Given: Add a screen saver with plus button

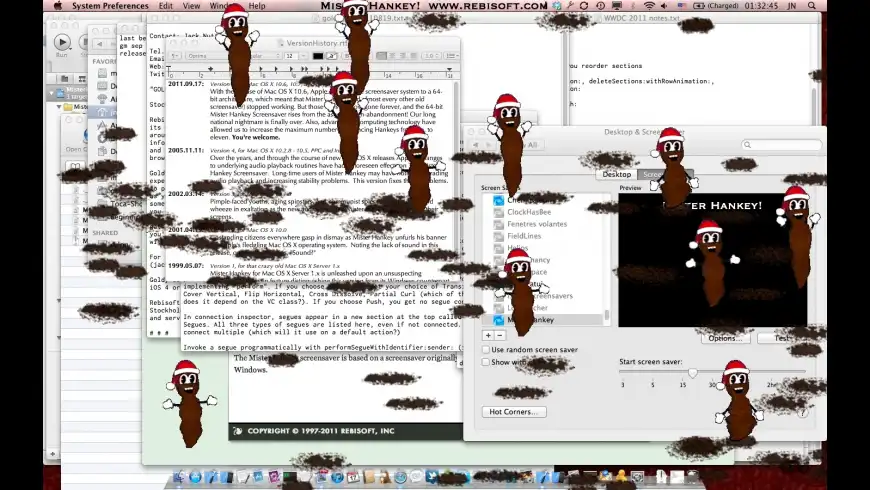Looking at the screenshot, I should 488,335.
